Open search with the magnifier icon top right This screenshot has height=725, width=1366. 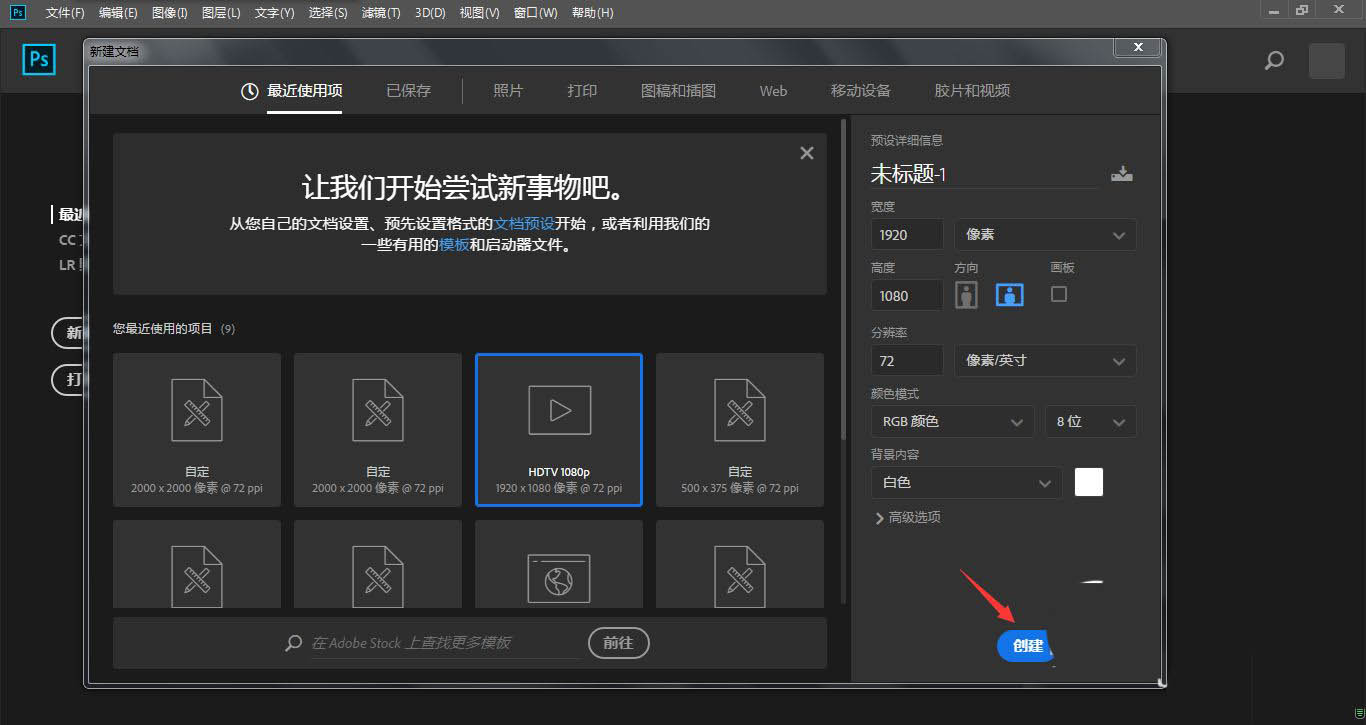click(1274, 60)
